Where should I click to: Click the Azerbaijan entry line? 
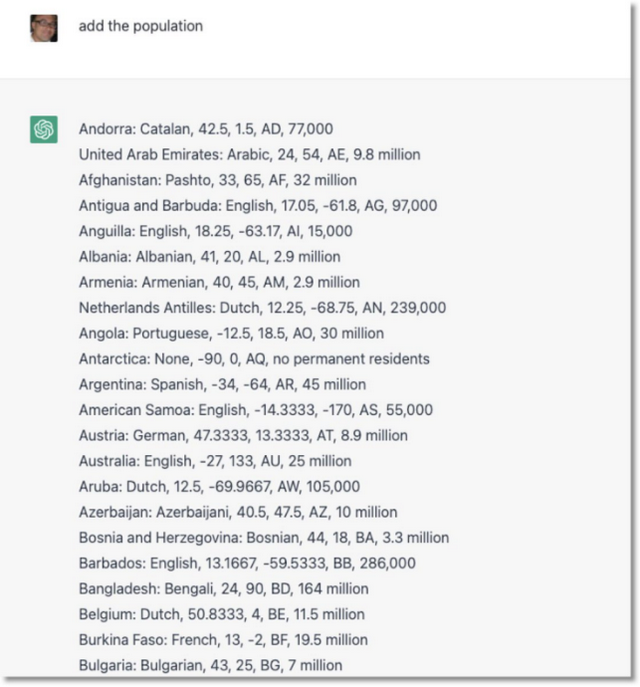237,512
